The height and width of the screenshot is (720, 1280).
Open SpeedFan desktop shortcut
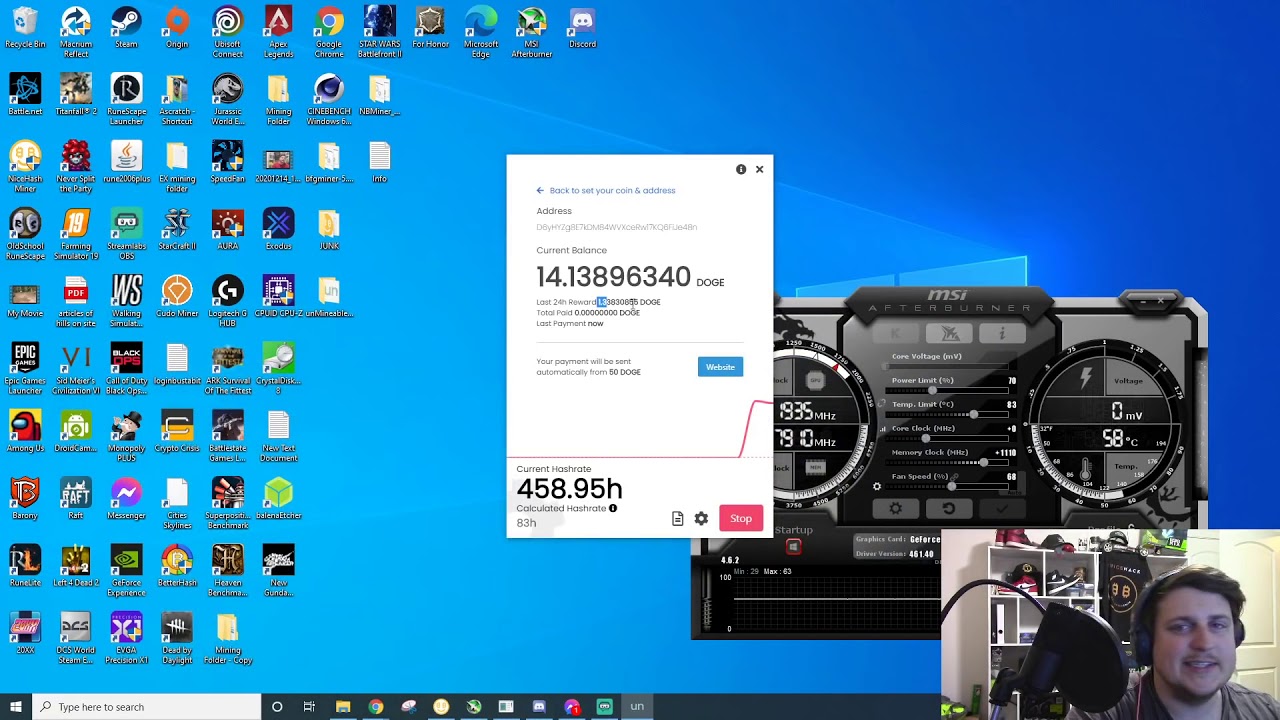pos(228,162)
